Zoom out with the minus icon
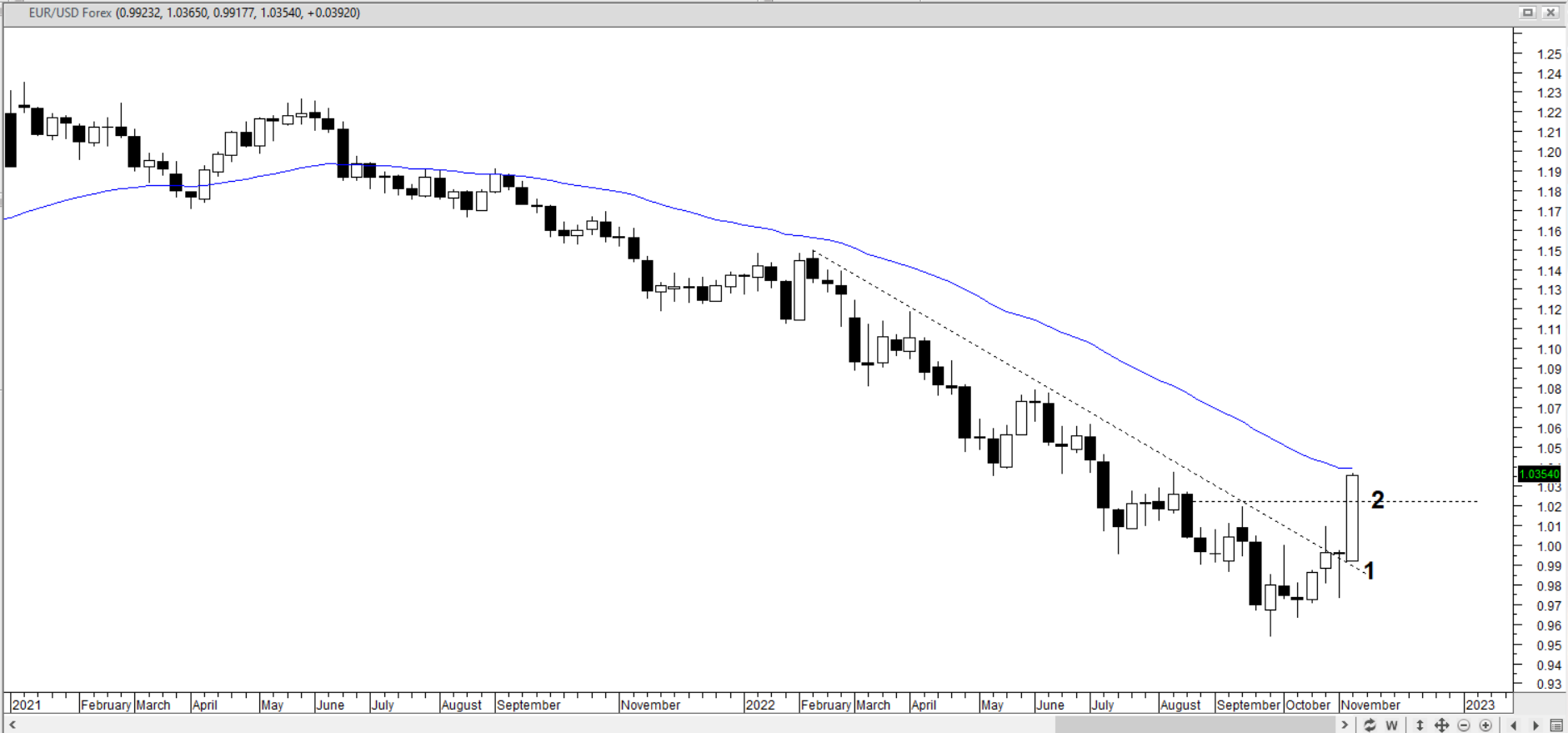Image resolution: width=1568 pixels, height=733 pixels. point(1464,725)
